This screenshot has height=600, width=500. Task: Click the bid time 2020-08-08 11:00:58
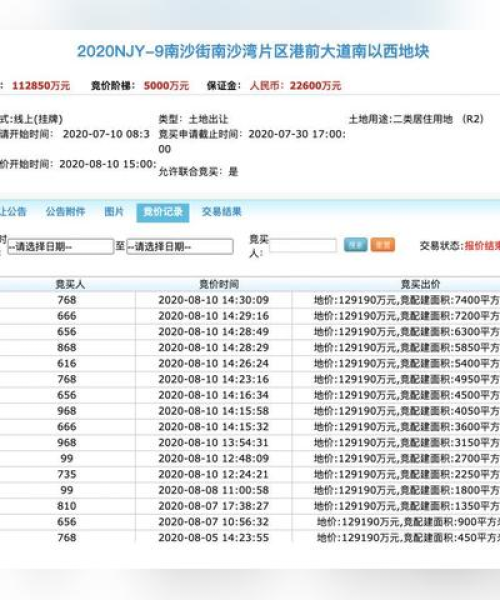point(213,490)
